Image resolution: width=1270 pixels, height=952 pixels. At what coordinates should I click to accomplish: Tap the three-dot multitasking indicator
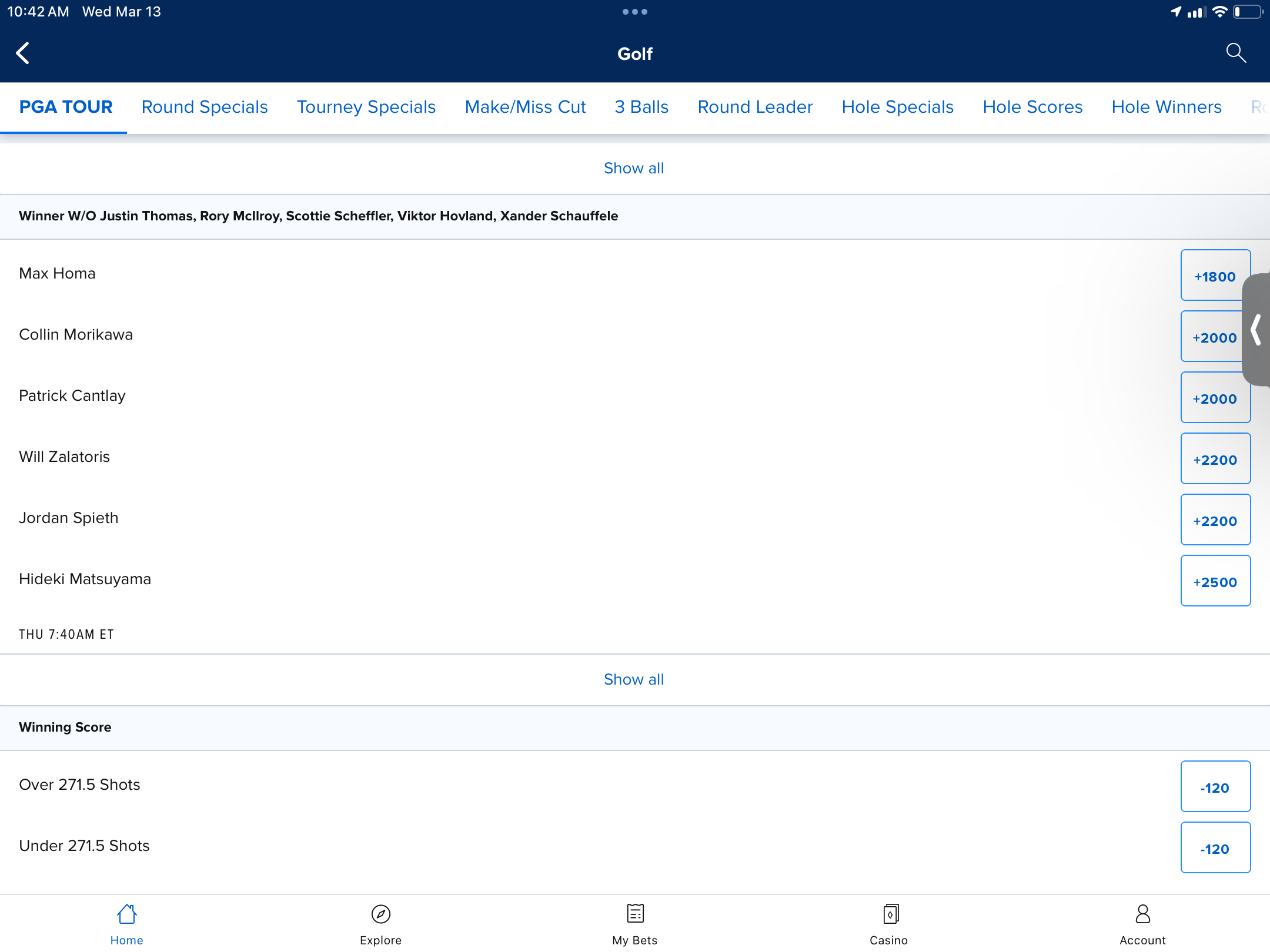click(635, 12)
